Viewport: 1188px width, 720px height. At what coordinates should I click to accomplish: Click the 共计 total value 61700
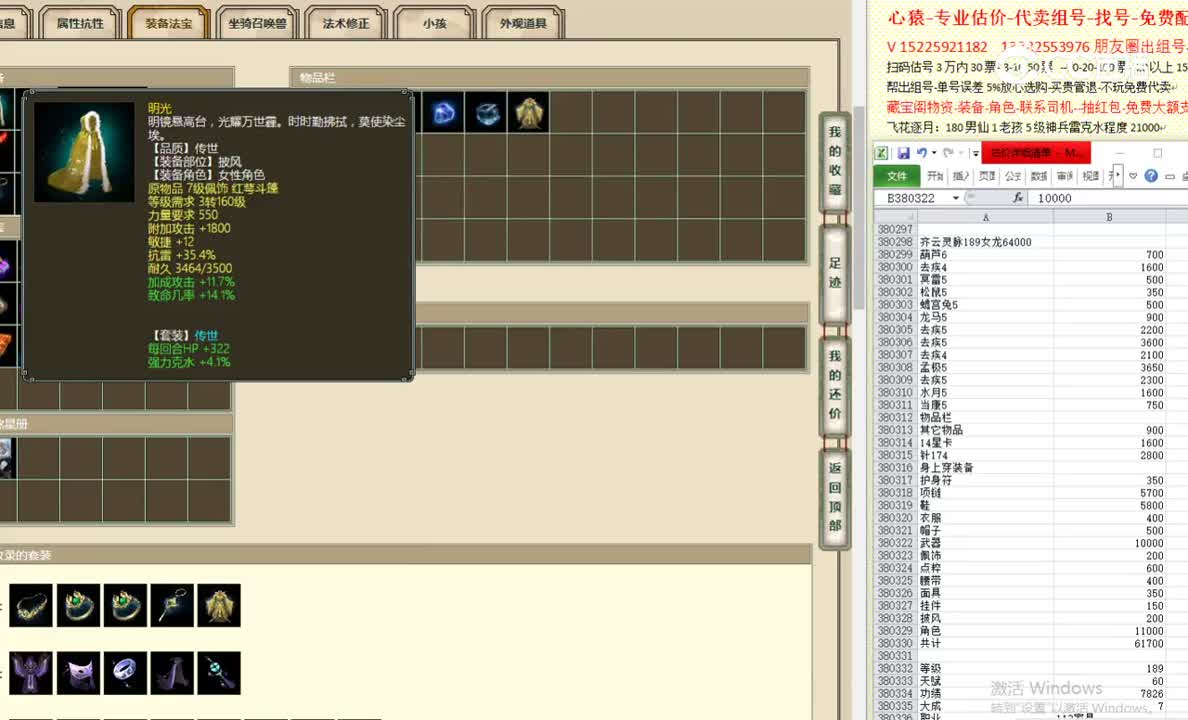[1109, 643]
